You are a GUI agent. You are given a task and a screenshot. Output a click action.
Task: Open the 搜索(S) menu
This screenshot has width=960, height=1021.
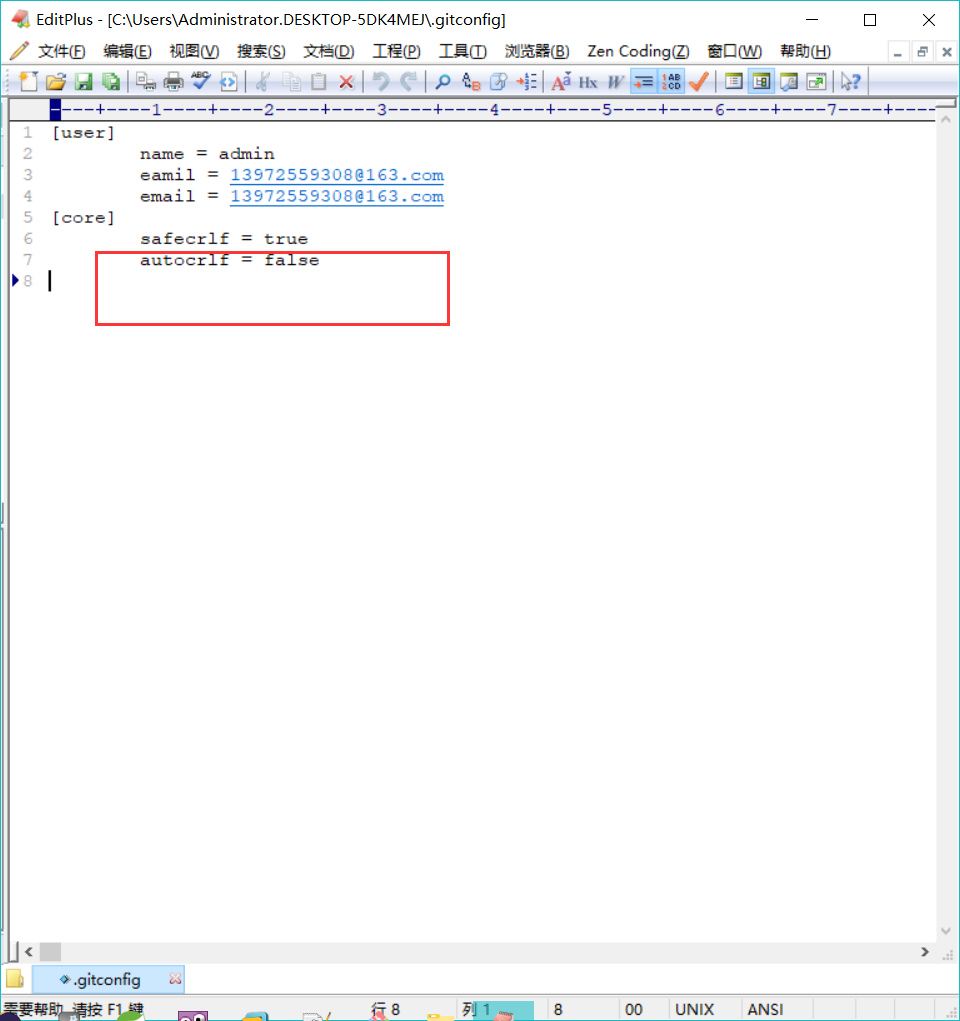click(x=261, y=51)
